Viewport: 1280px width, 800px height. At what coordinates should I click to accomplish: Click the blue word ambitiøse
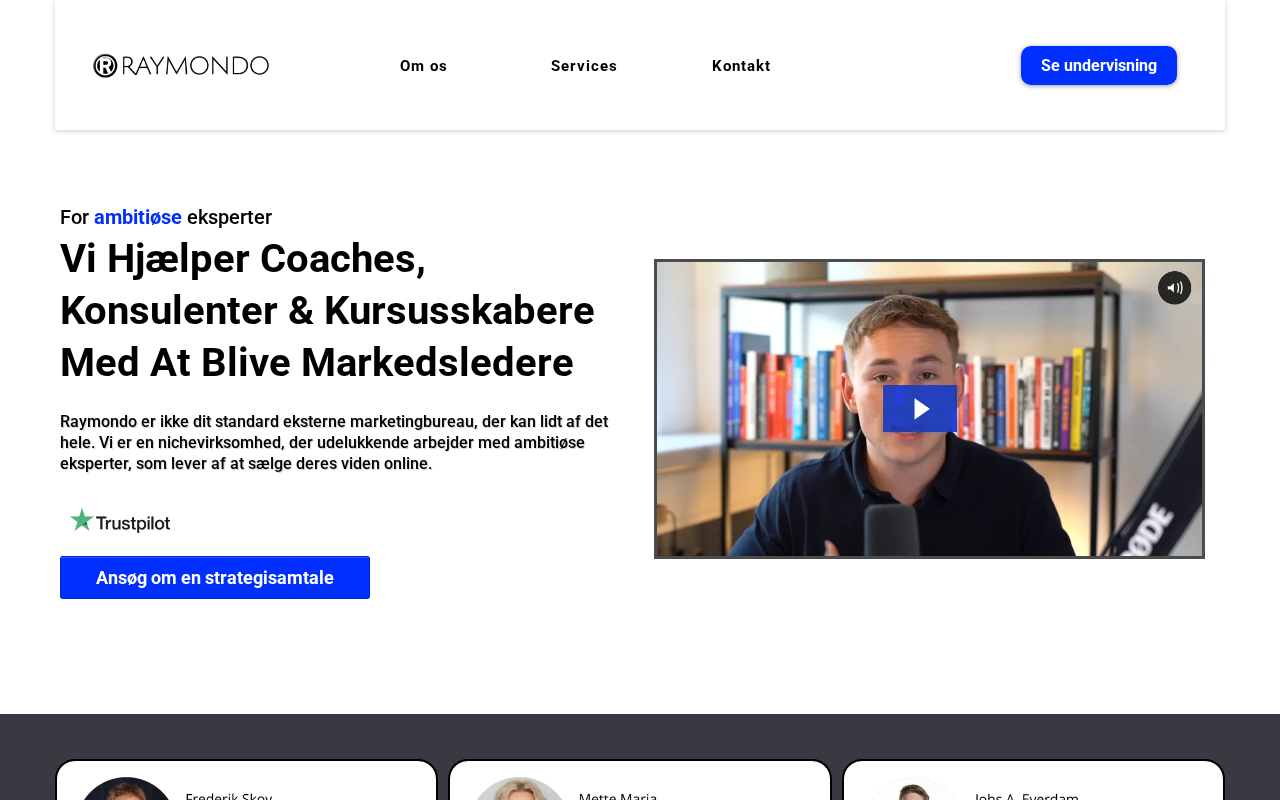(138, 217)
